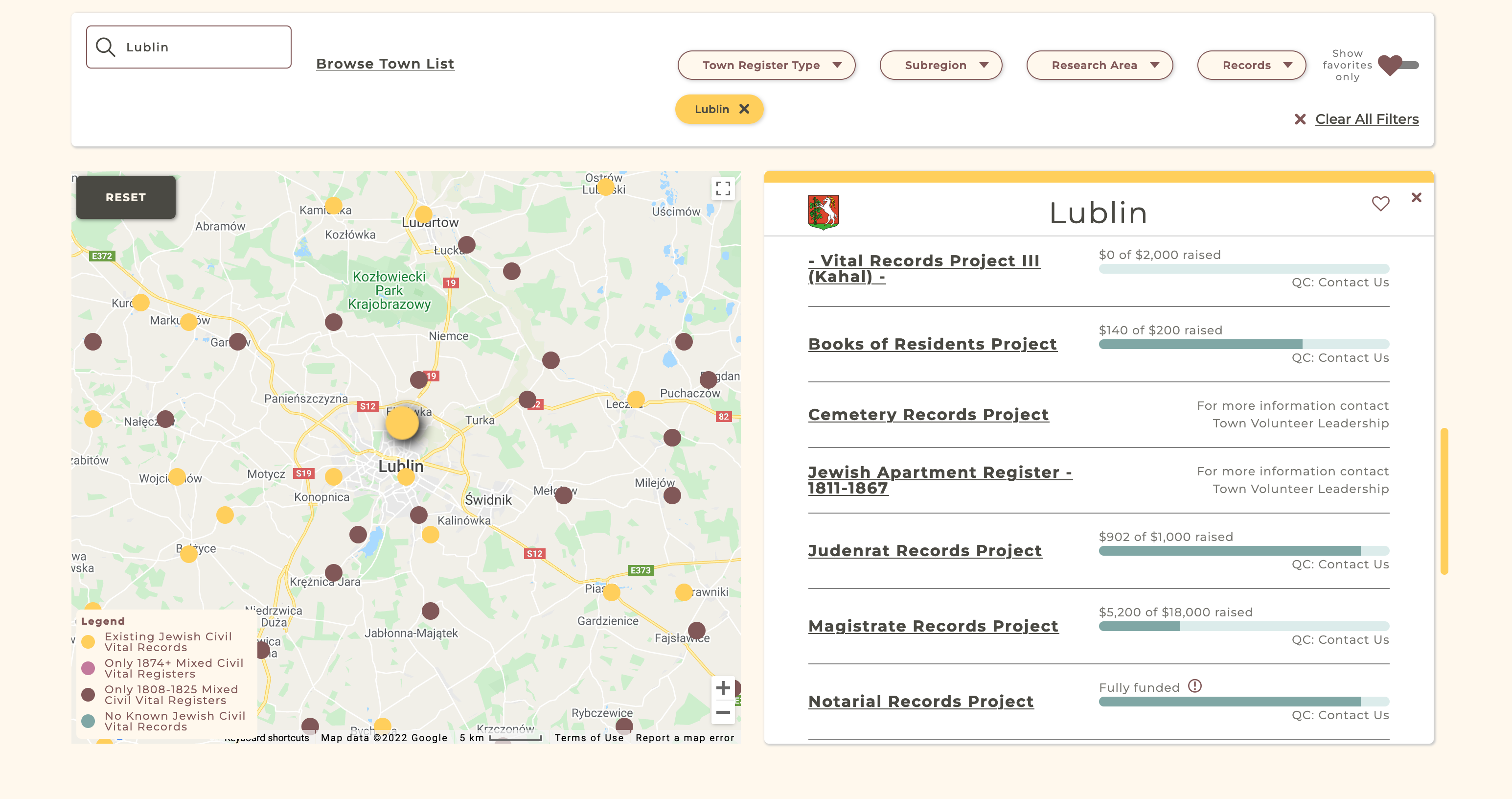Zoom in on the map

coord(723,687)
